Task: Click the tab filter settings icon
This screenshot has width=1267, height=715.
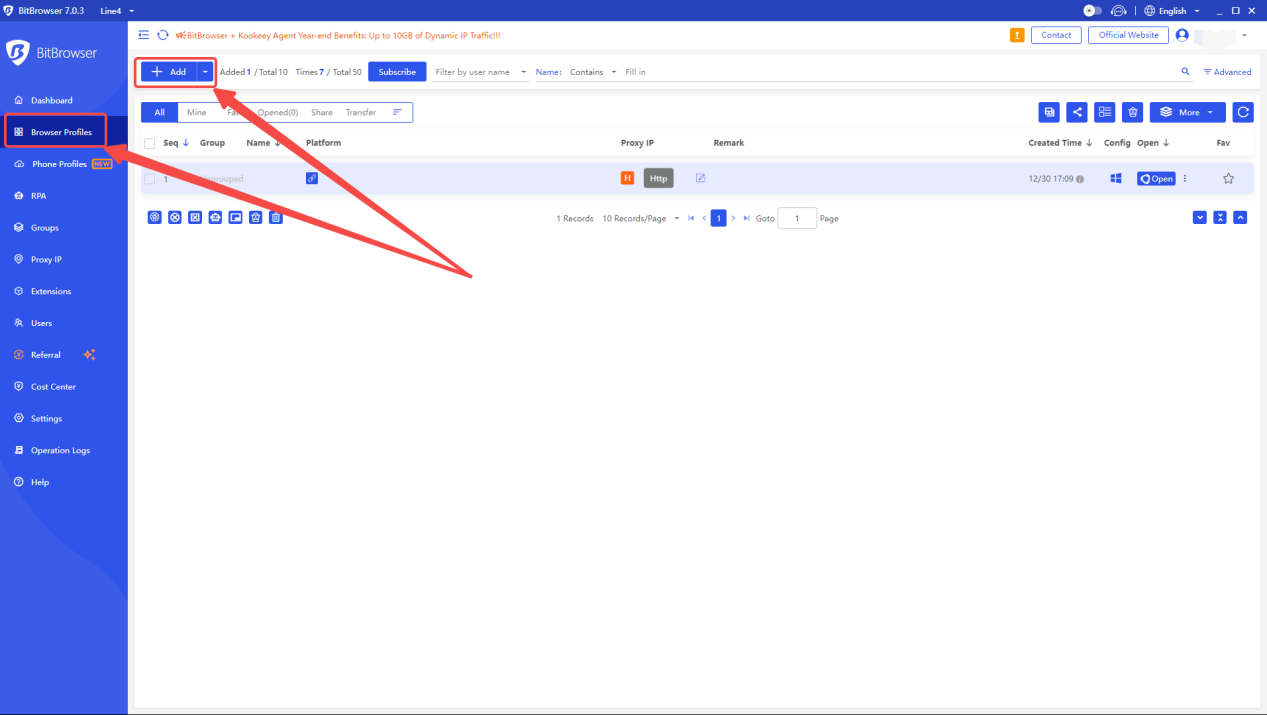Action: pyautogui.click(x=397, y=112)
